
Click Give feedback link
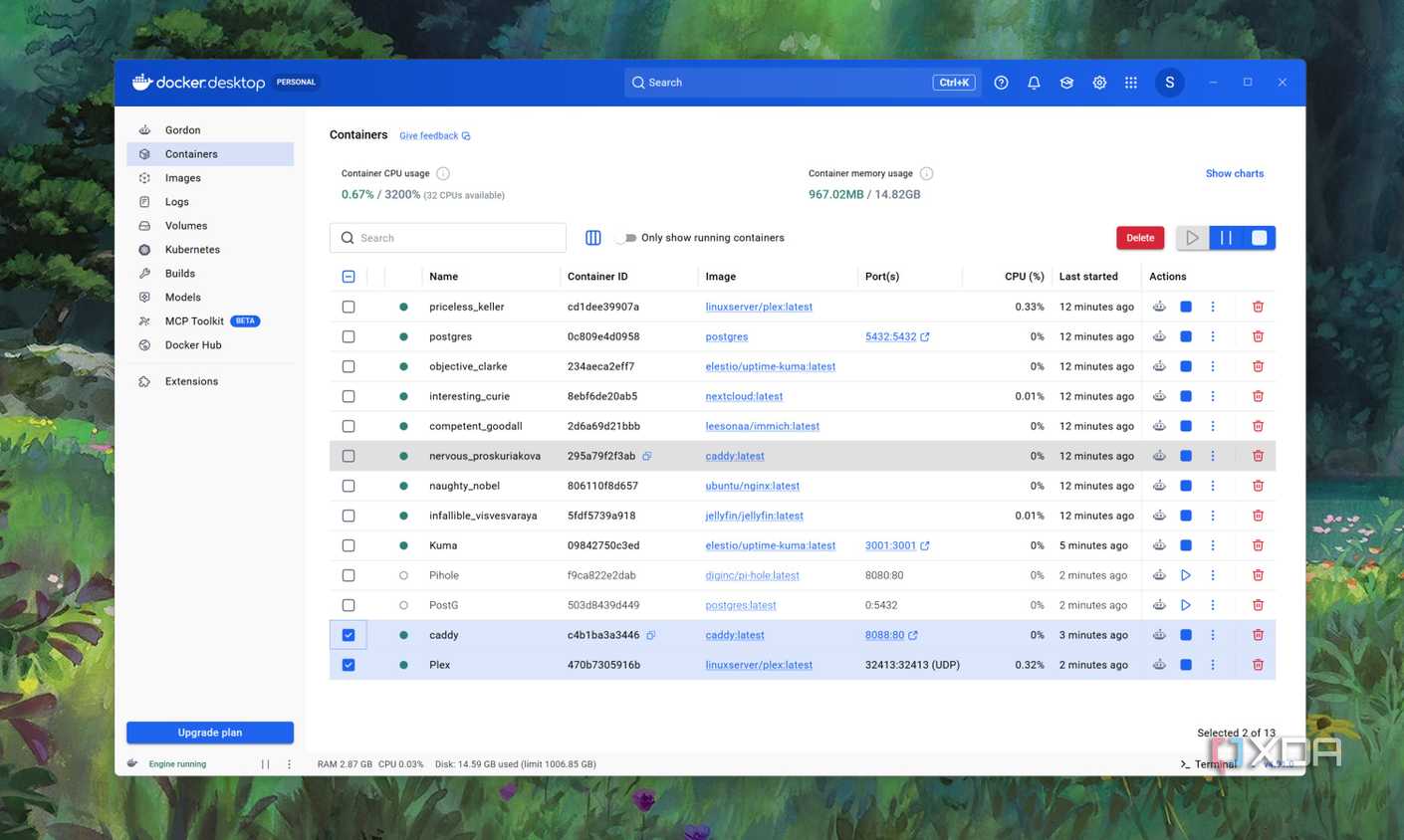pyautogui.click(x=434, y=136)
